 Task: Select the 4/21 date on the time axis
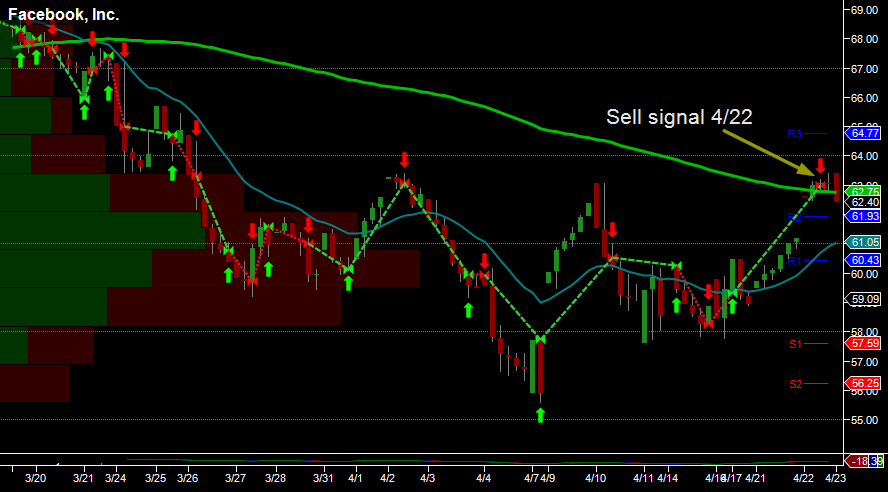coord(755,478)
